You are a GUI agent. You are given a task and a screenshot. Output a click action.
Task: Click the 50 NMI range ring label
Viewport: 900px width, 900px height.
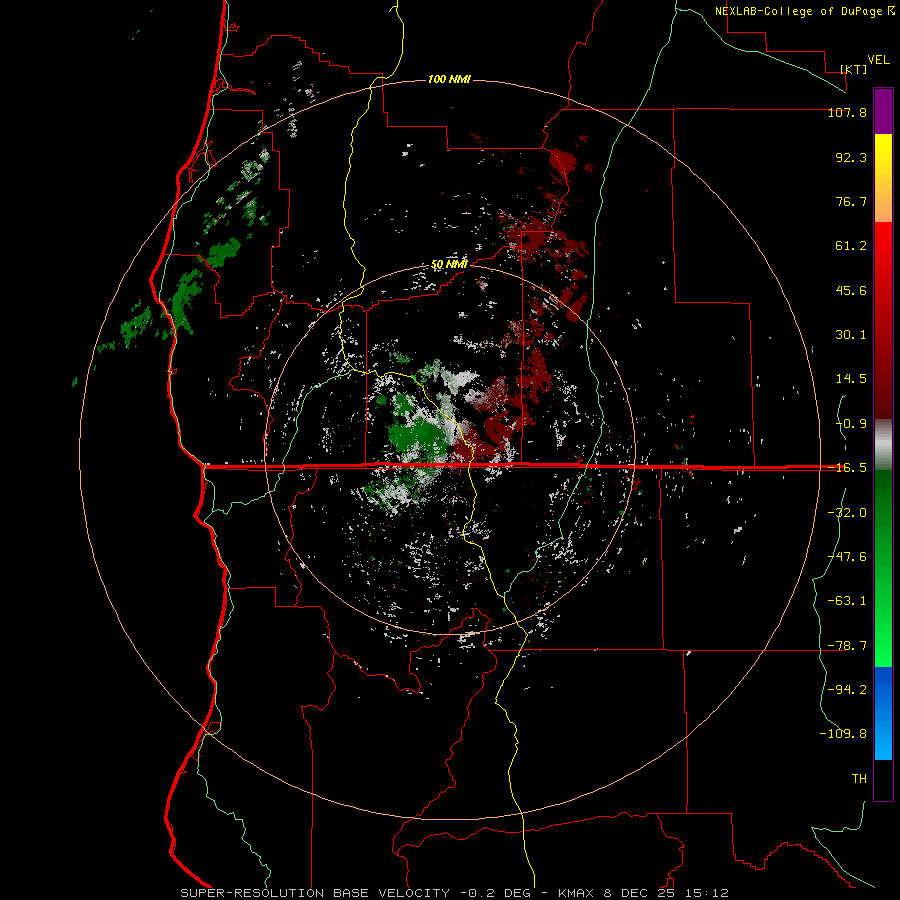coord(449,265)
